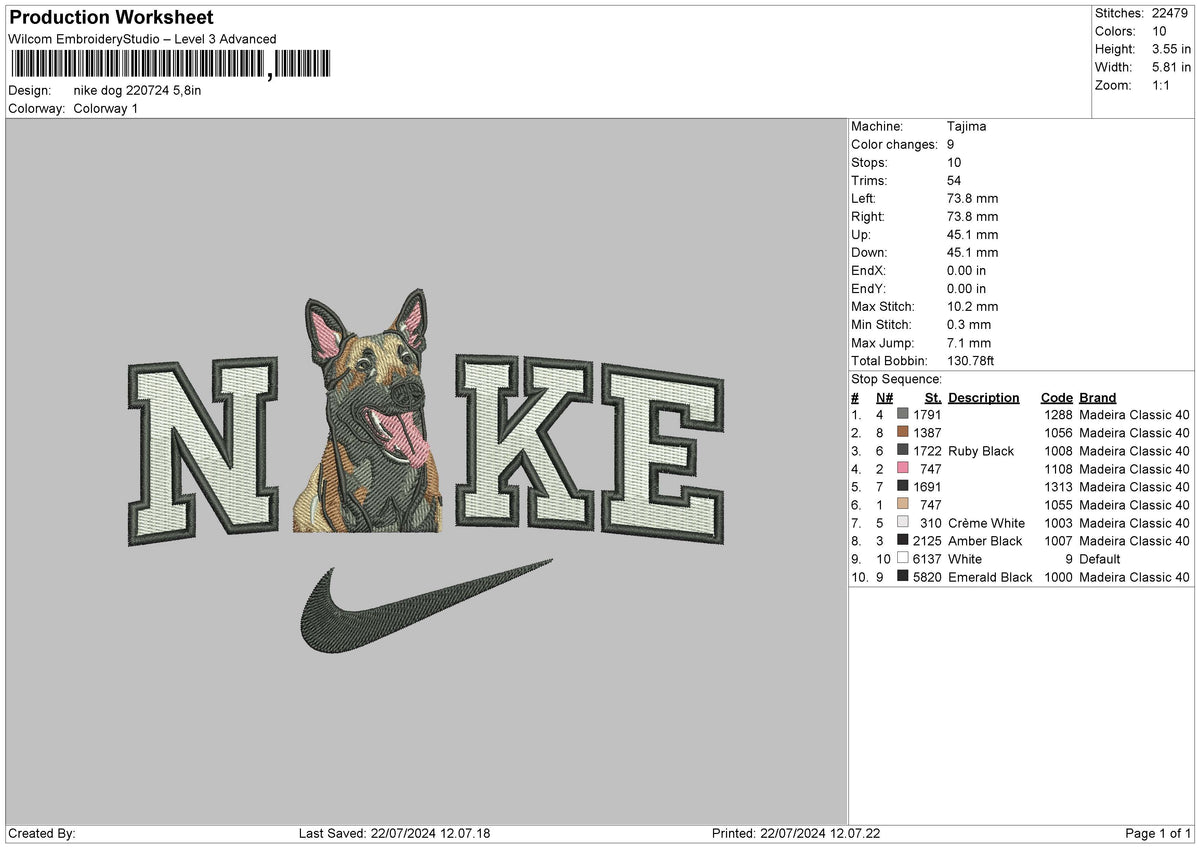This screenshot has width=1200, height=848.
Task: Click the dark swatch for code 1313
Action: [x=903, y=487]
